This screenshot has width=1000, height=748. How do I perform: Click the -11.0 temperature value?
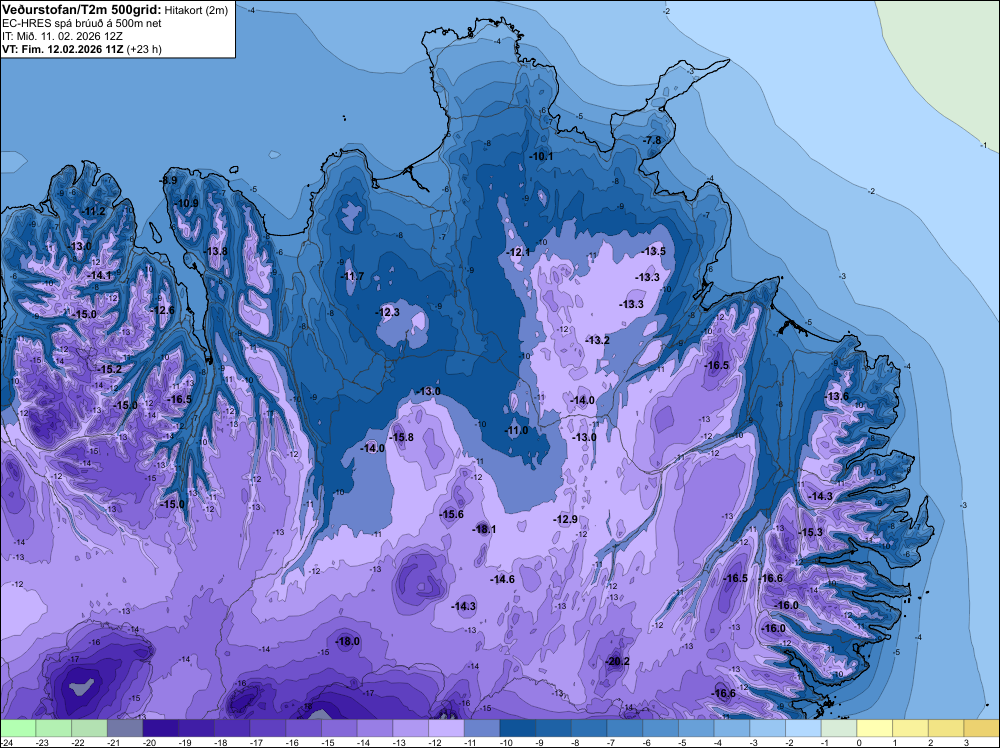[516, 430]
